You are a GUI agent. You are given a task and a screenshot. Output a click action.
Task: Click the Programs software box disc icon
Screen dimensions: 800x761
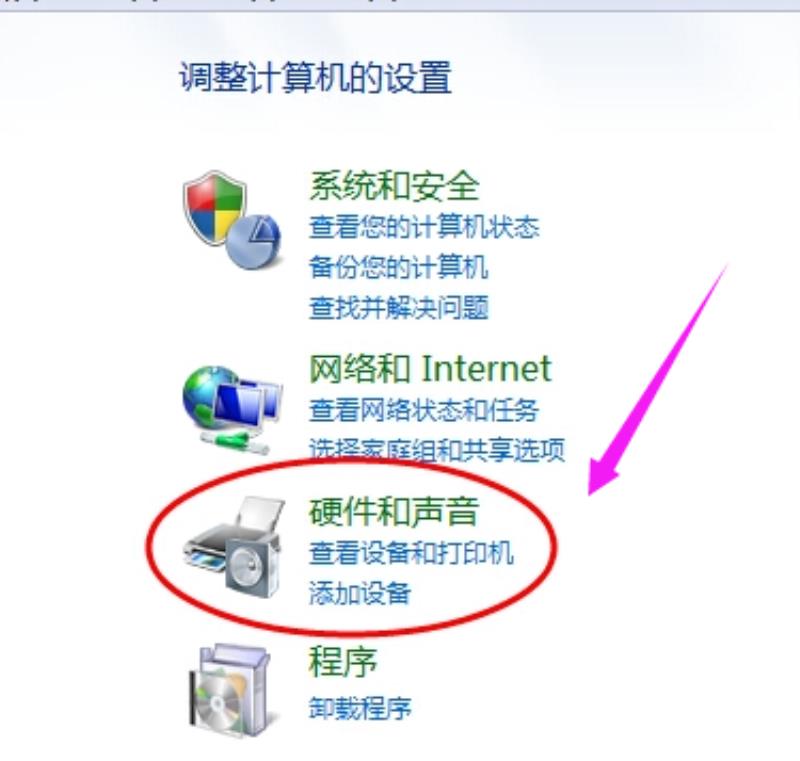click(x=230, y=690)
